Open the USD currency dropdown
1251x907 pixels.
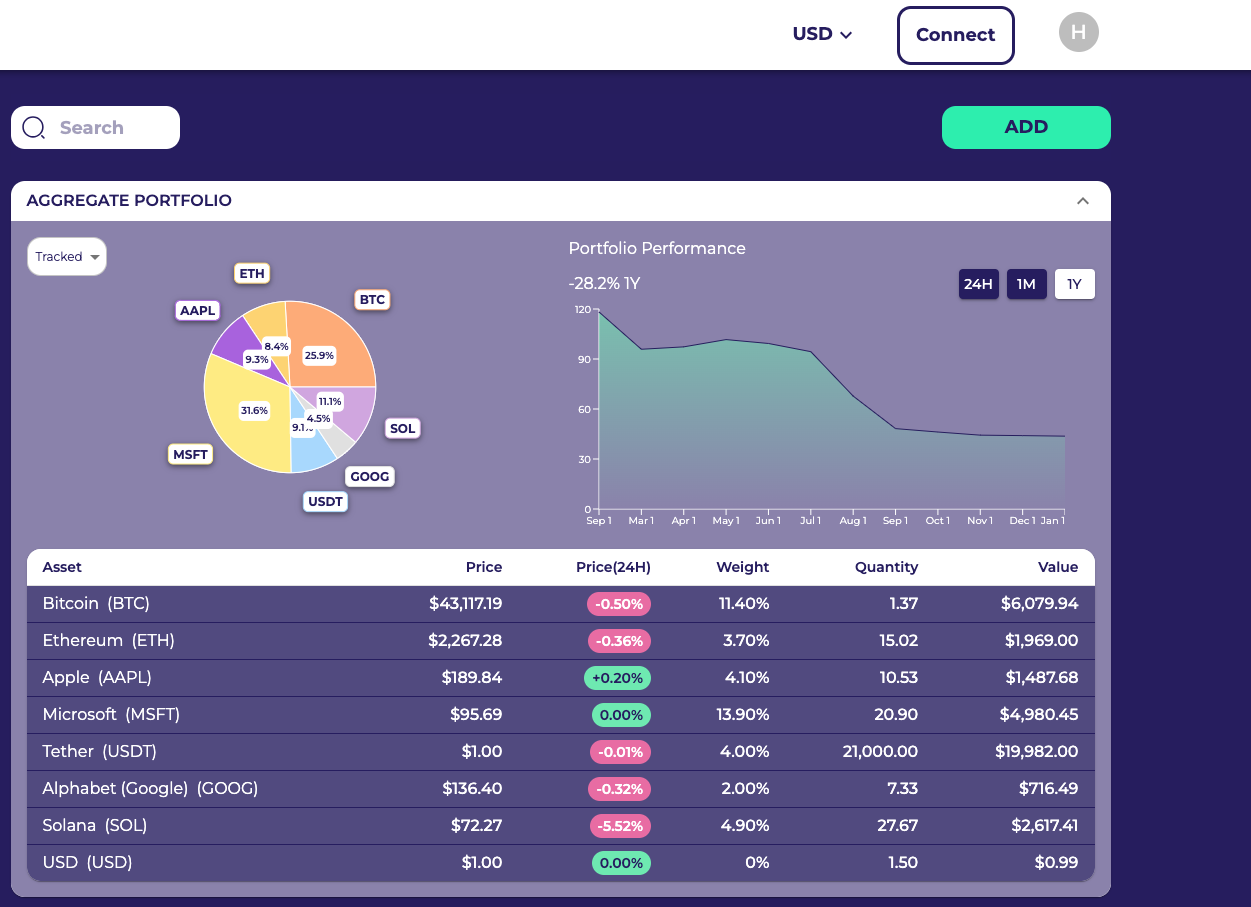(822, 34)
